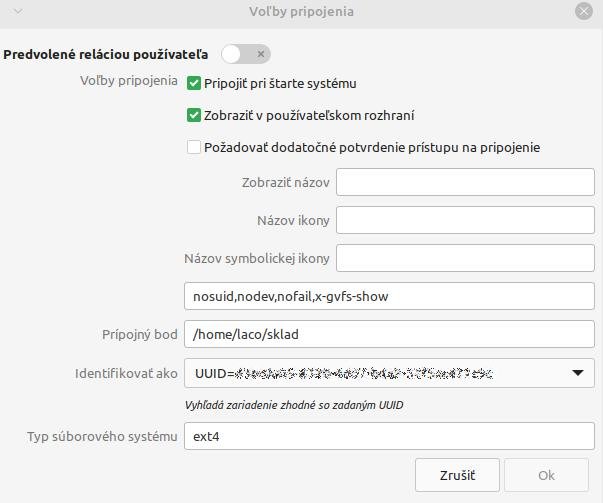The height and width of the screenshot is (503, 603).
Task: Uncheck Pripojiť pri štarte systému
Action: (x=193, y=83)
